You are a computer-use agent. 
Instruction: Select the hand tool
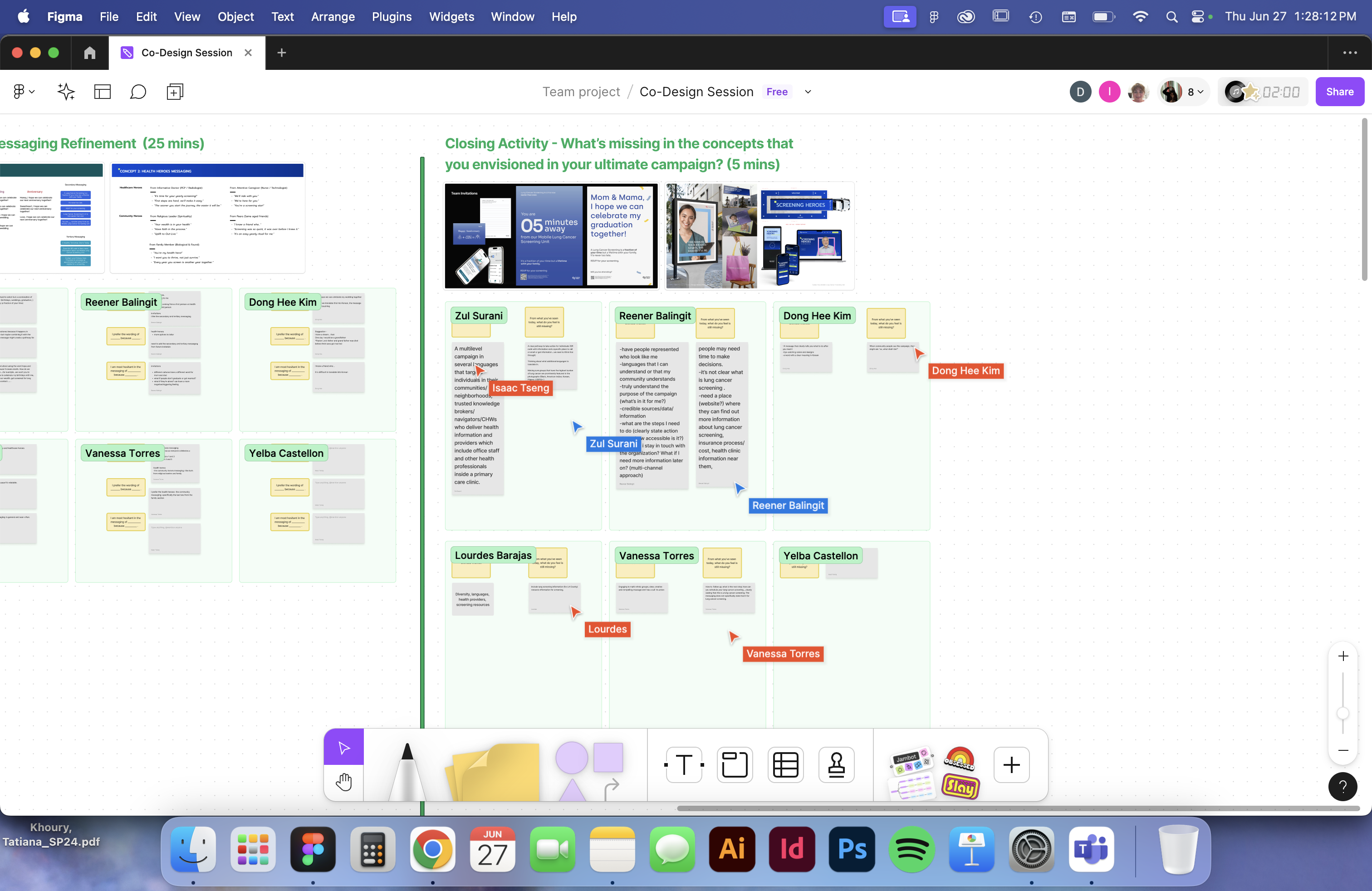(343, 782)
